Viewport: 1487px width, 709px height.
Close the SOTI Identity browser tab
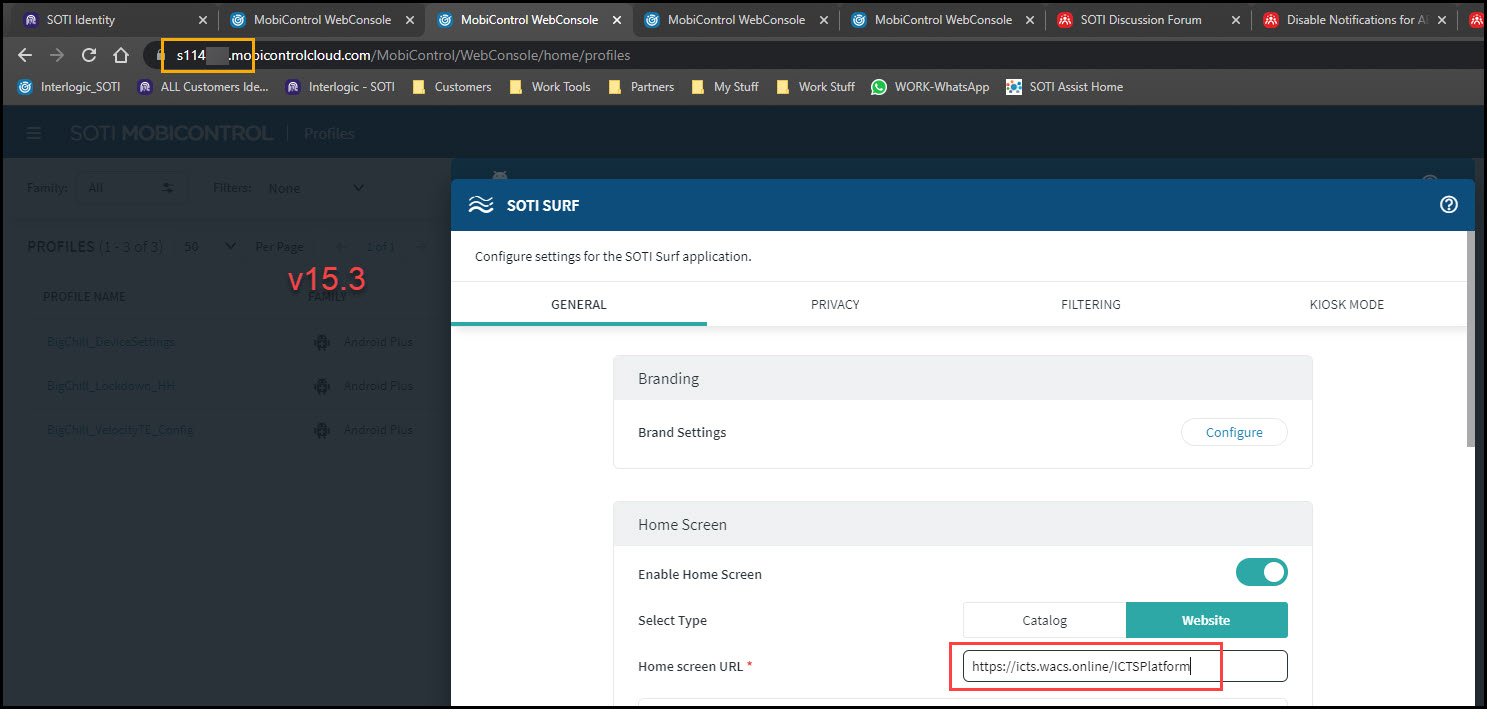coord(203,20)
